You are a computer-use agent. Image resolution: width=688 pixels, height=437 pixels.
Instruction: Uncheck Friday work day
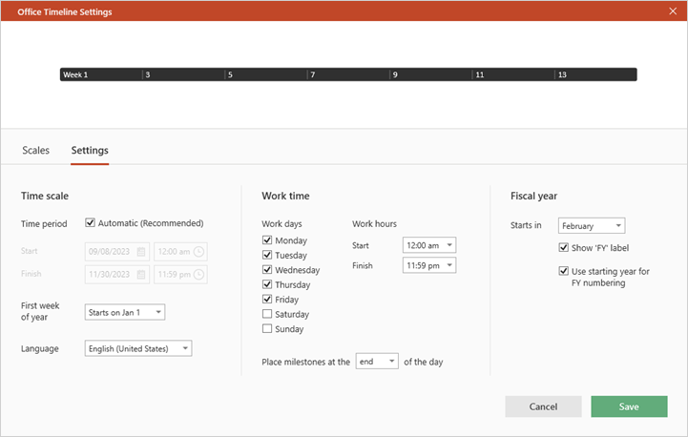coord(267,299)
